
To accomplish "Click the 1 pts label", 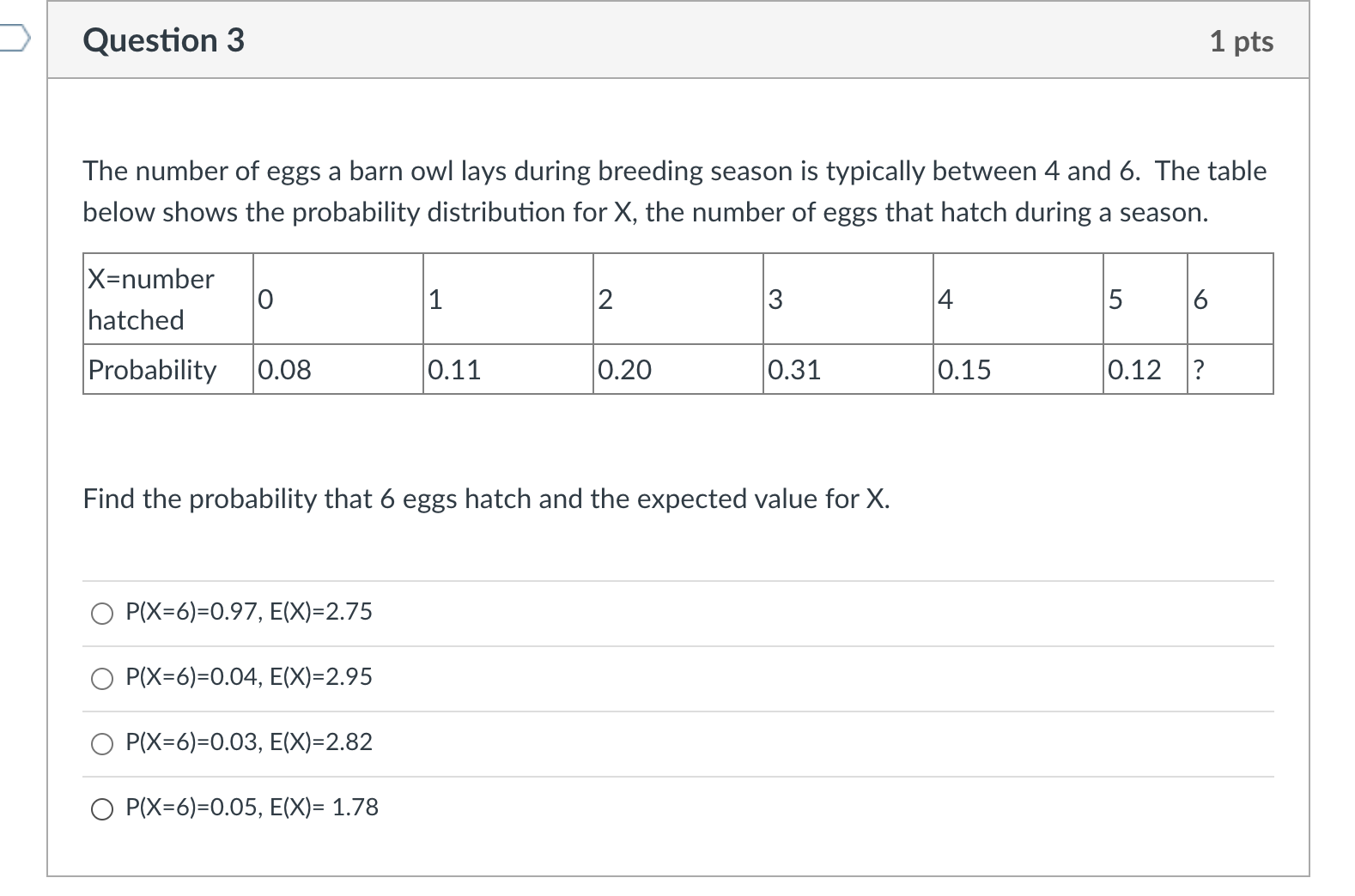I will [1241, 41].
